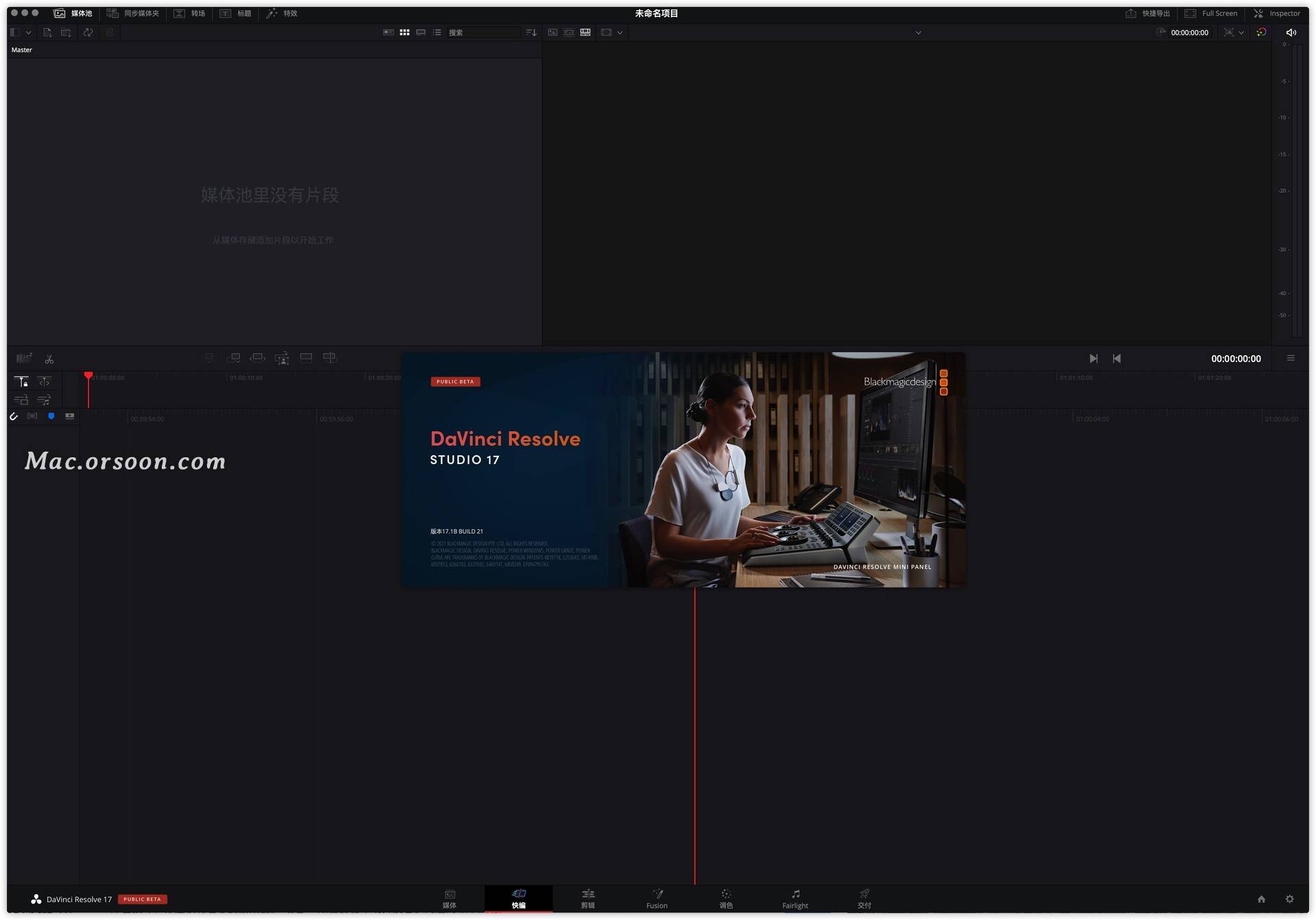Image resolution: width=1316 pixels, height=920 pixels.
Task: Click the source overwrite icon
Action: (330, 357)
